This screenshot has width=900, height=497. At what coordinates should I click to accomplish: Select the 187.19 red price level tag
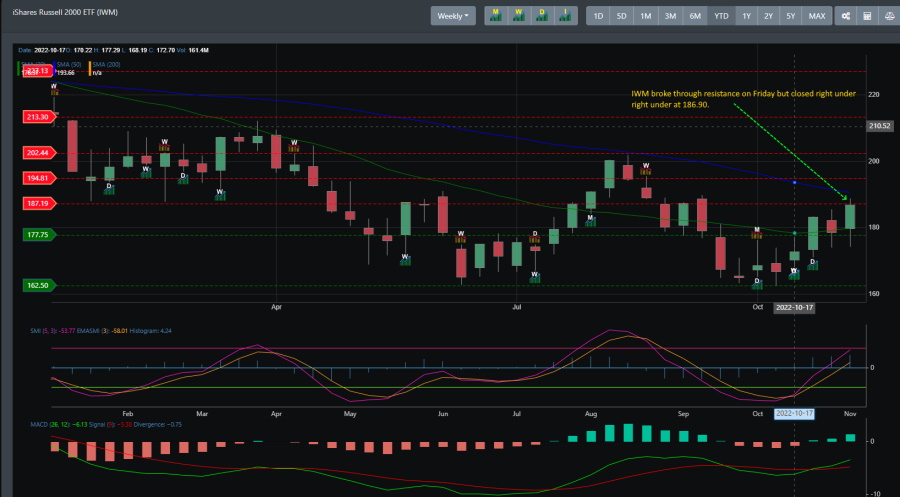[39, 203]
